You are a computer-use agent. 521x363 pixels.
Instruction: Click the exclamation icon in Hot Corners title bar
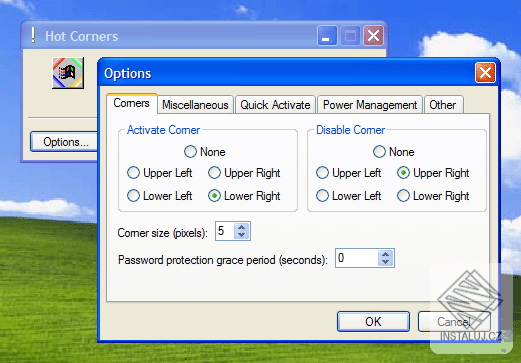[x=33, y=35]
